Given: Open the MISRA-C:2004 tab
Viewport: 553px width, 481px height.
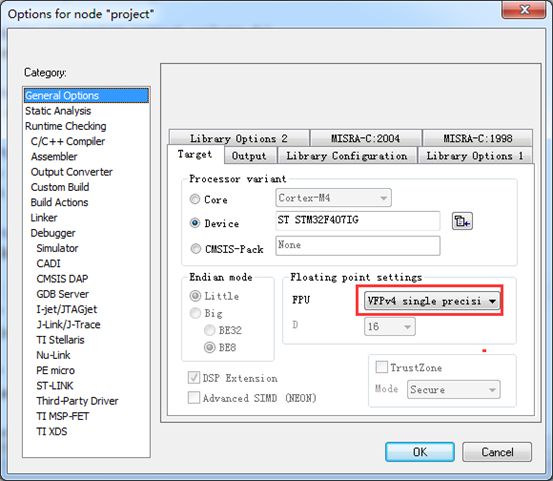Looking at the screenshot, I should click(x=365, y=138).
